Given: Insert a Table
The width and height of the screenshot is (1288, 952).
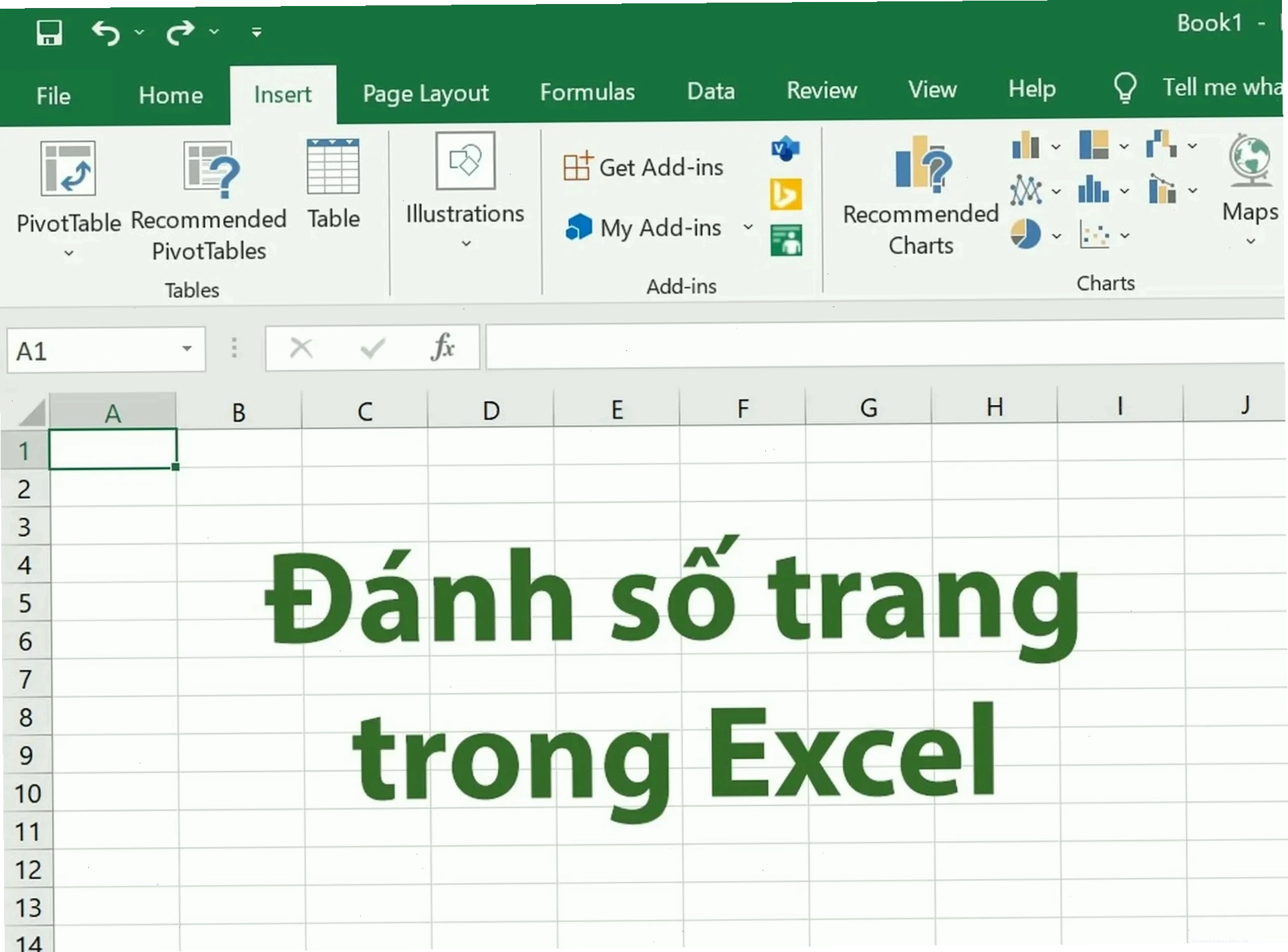Looking at the screenshot, I should pos(333,185).
